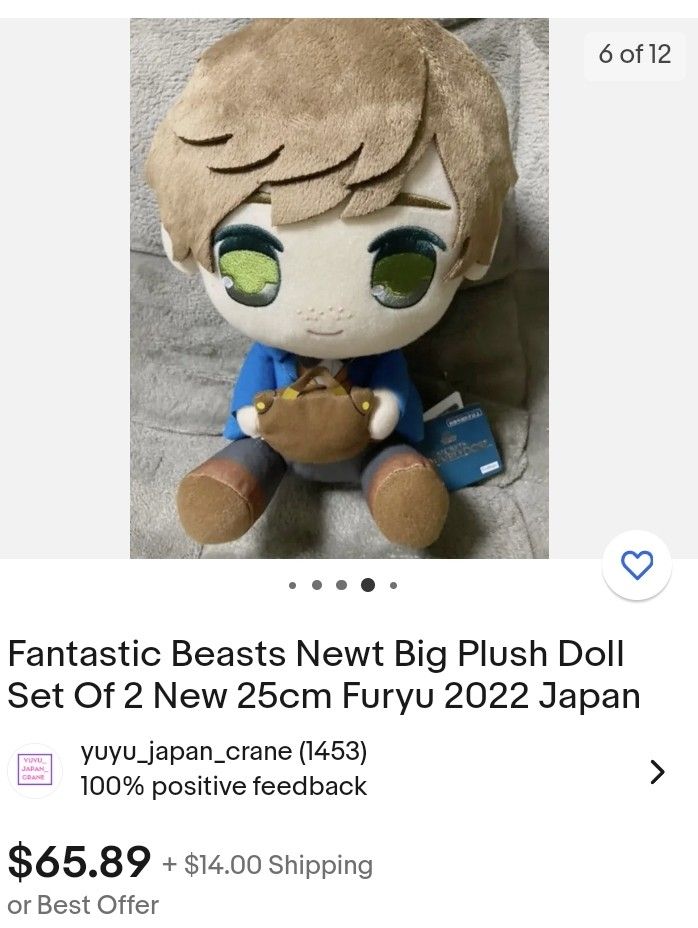This screenshot has width=698, height=928.
Task: Select the second pagination dot
Action: (317, 585)
